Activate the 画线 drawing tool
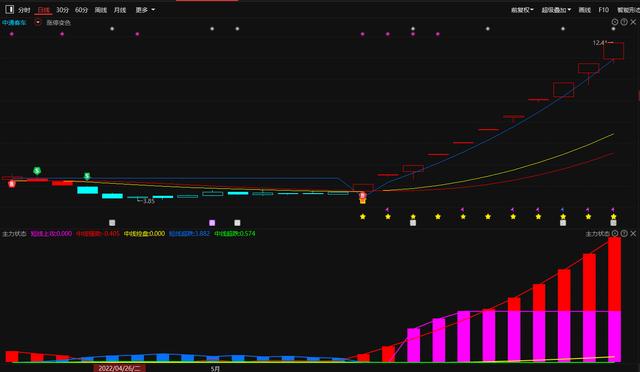Screen dimensions: 640x372 coord(584,10)
